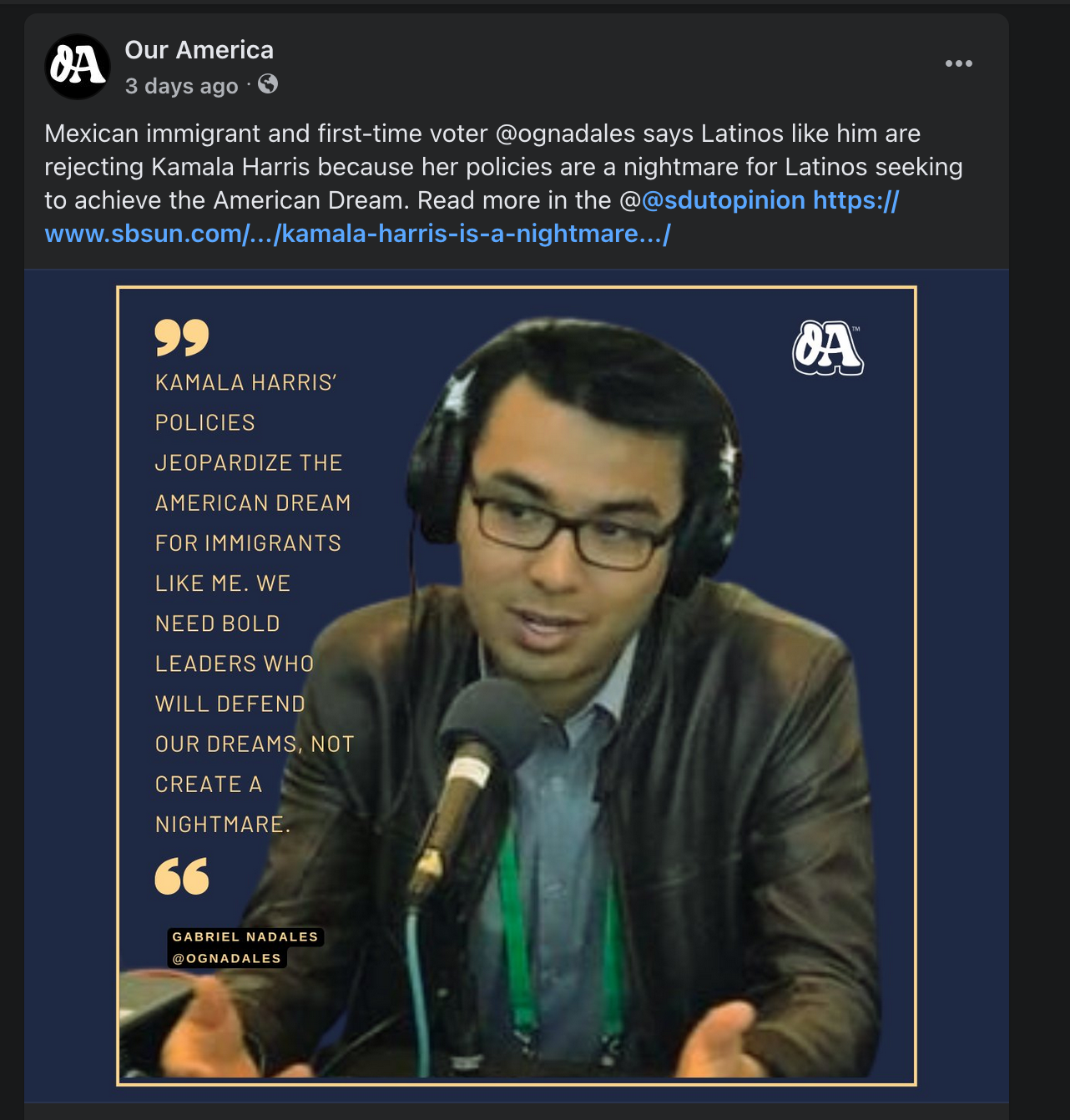Screen dimensions: 1070x1120
Task: Open the Our America profile avatar
Action: [78, 67]
